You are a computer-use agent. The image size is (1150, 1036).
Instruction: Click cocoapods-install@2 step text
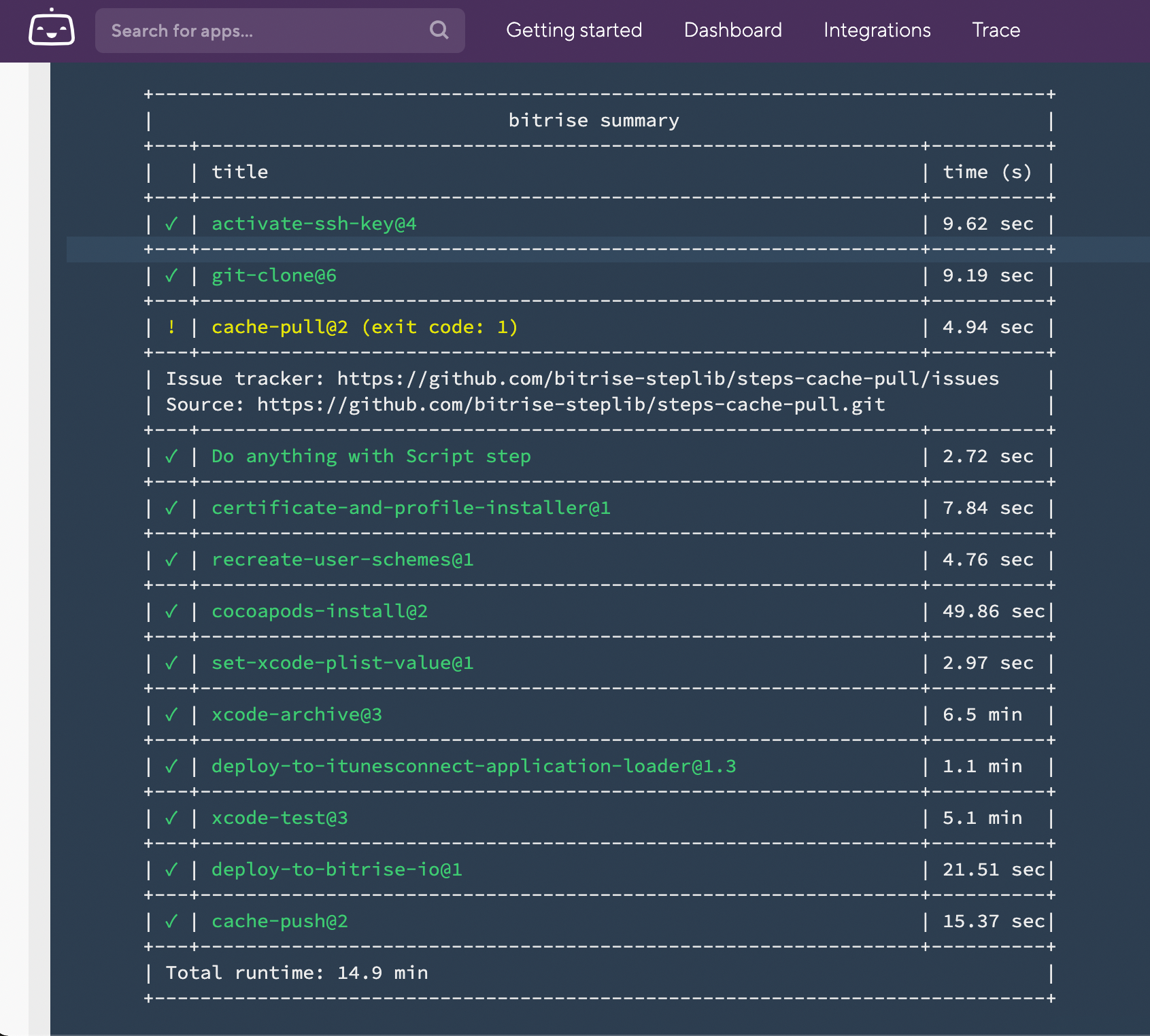tap(320, 611)
